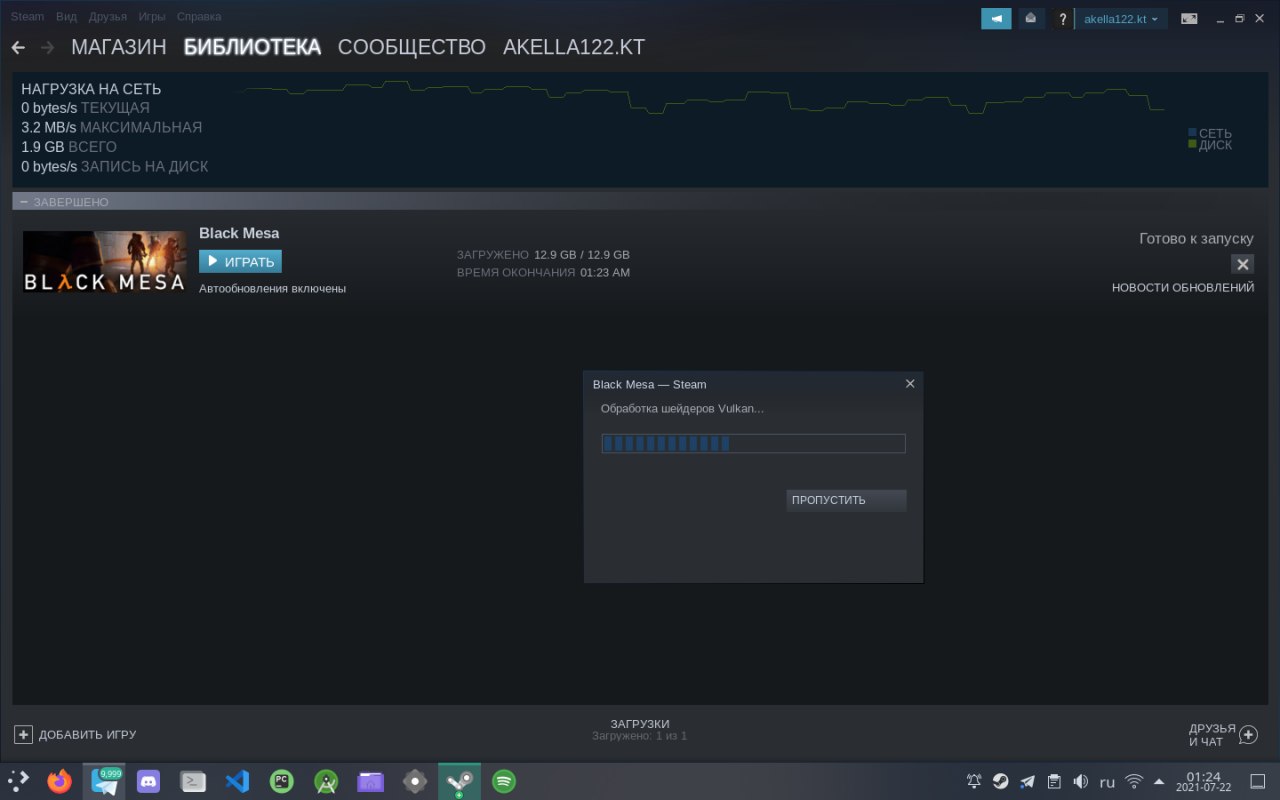Open the clock showing 01:24
This screenshot has height=800, width=1280.
pyautogui.click(x=1204, y=781)
